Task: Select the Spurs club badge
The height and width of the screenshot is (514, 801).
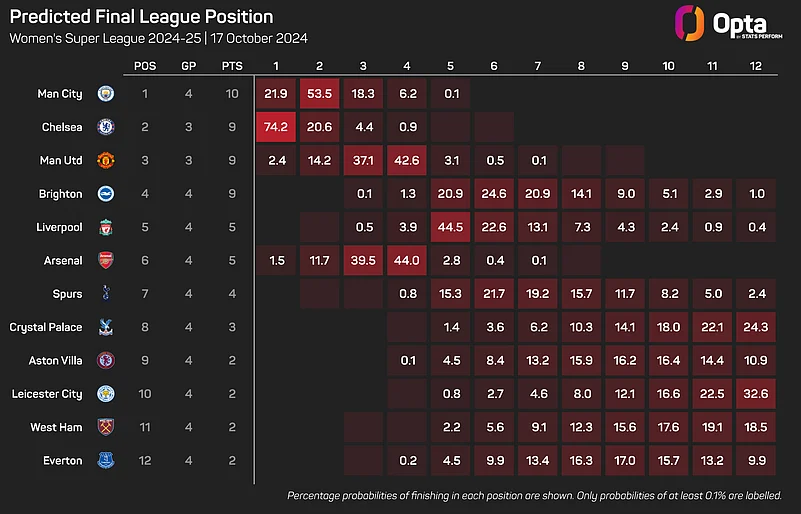Action: coord(106,294)
